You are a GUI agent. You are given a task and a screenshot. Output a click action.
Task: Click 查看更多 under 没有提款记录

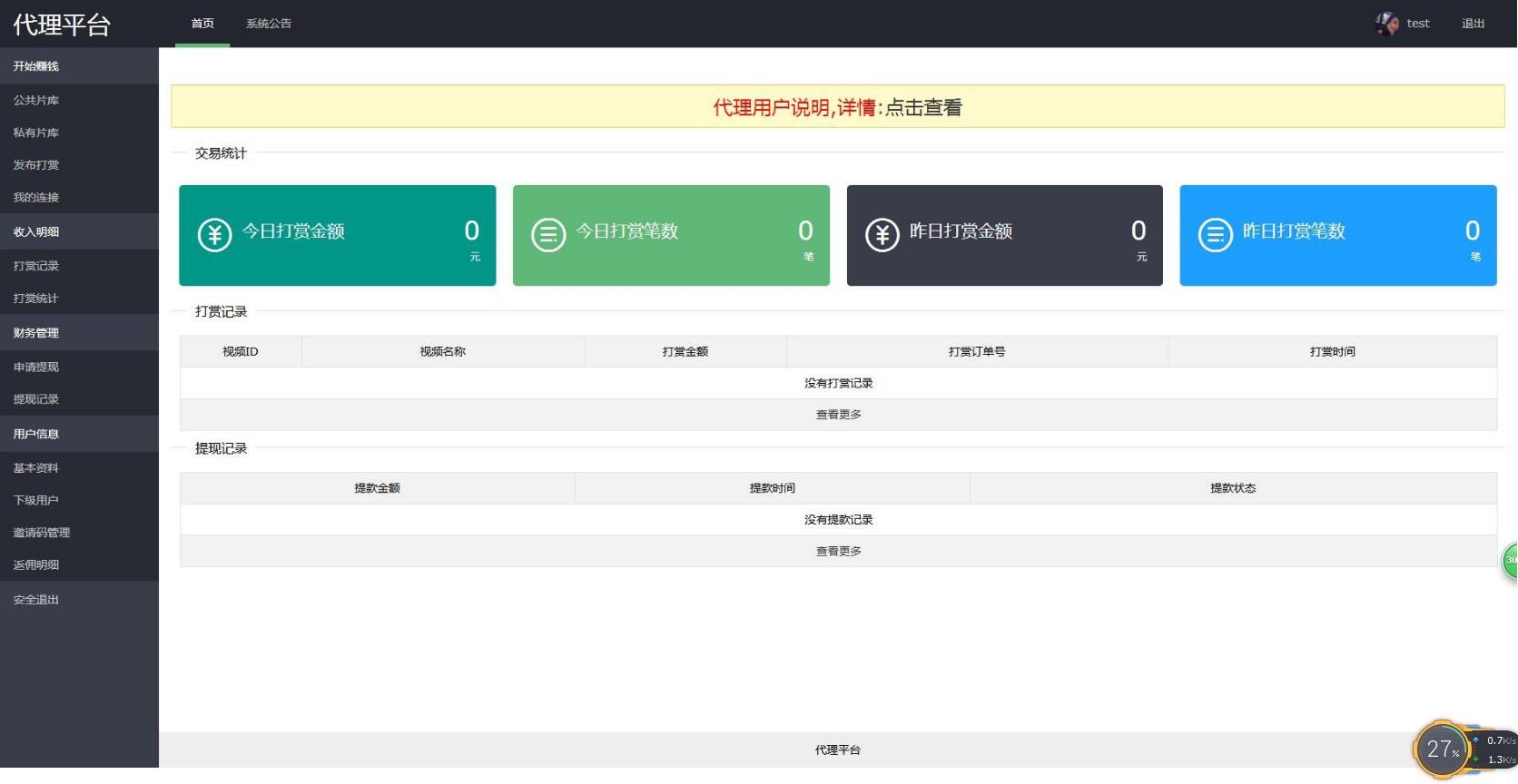(x=838, y=552)
